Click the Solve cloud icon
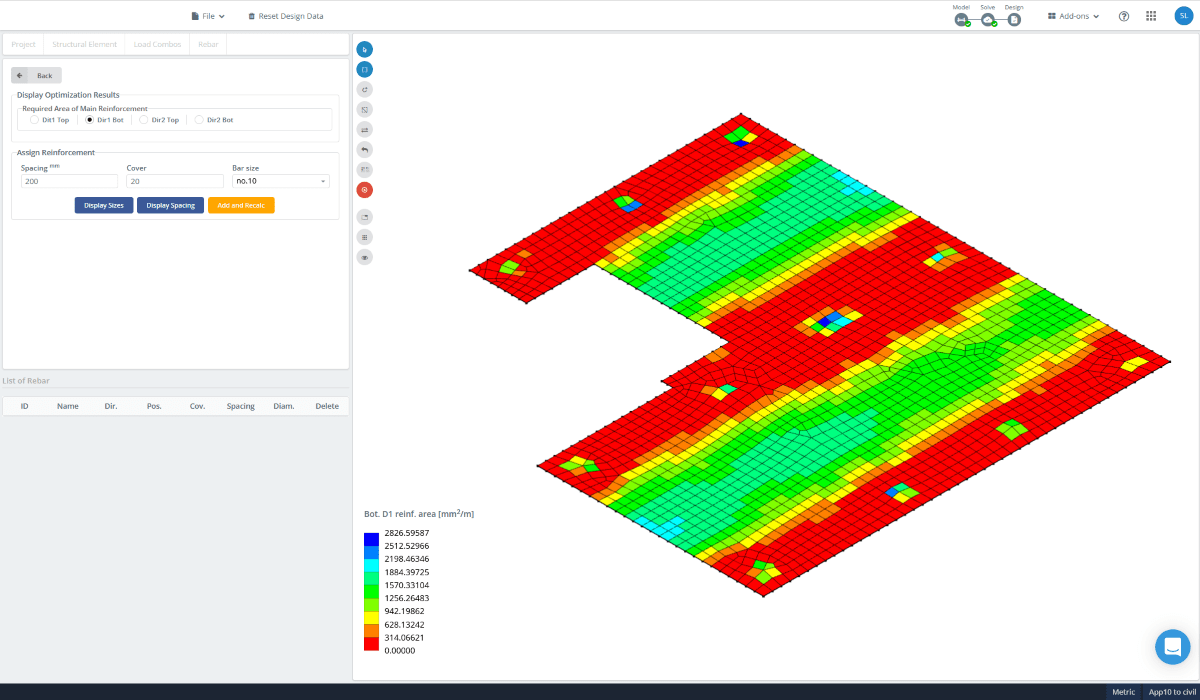 coord(988,18)
